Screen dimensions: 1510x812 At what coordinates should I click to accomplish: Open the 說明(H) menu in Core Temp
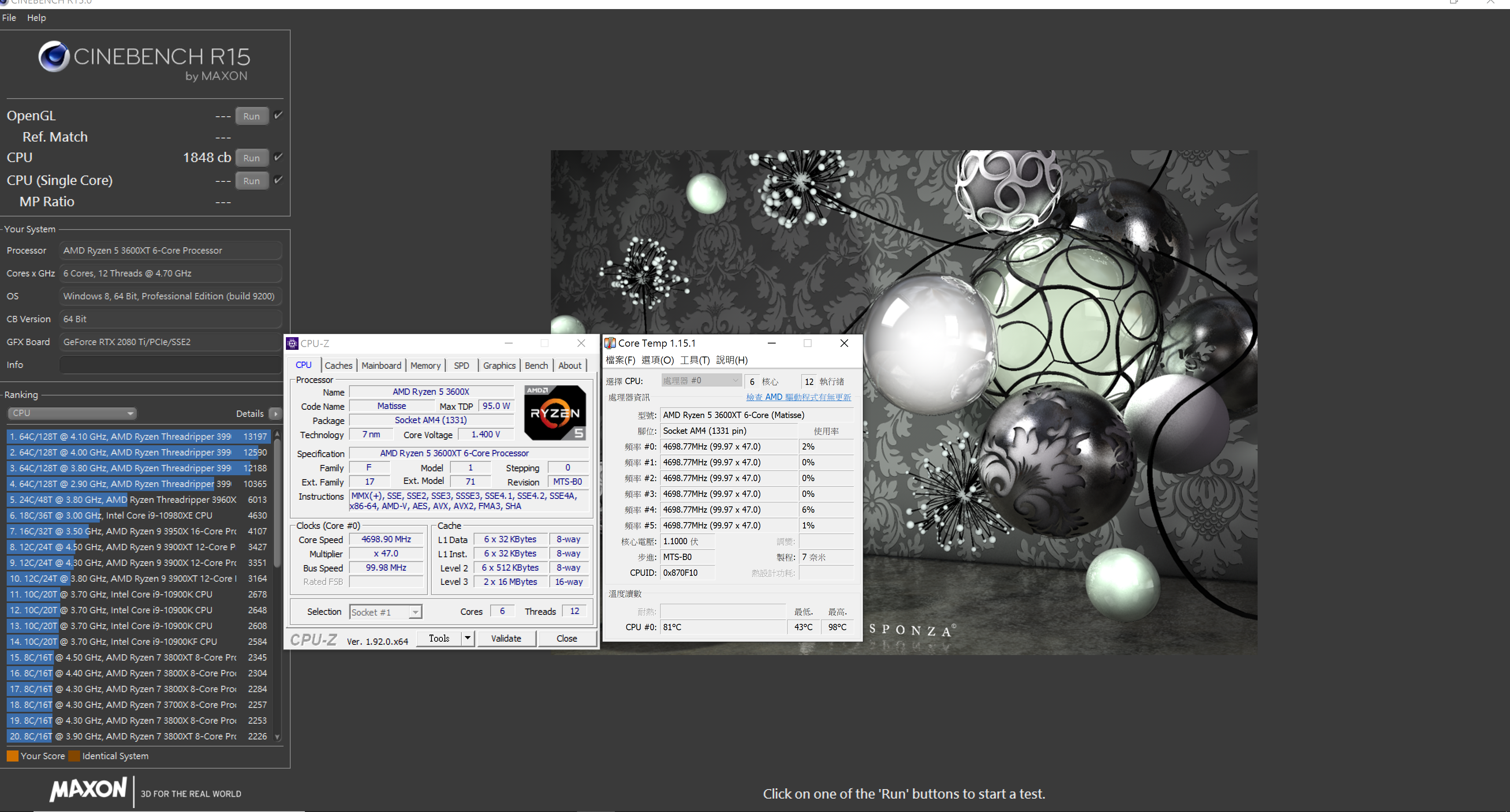(x=732, y=360)
